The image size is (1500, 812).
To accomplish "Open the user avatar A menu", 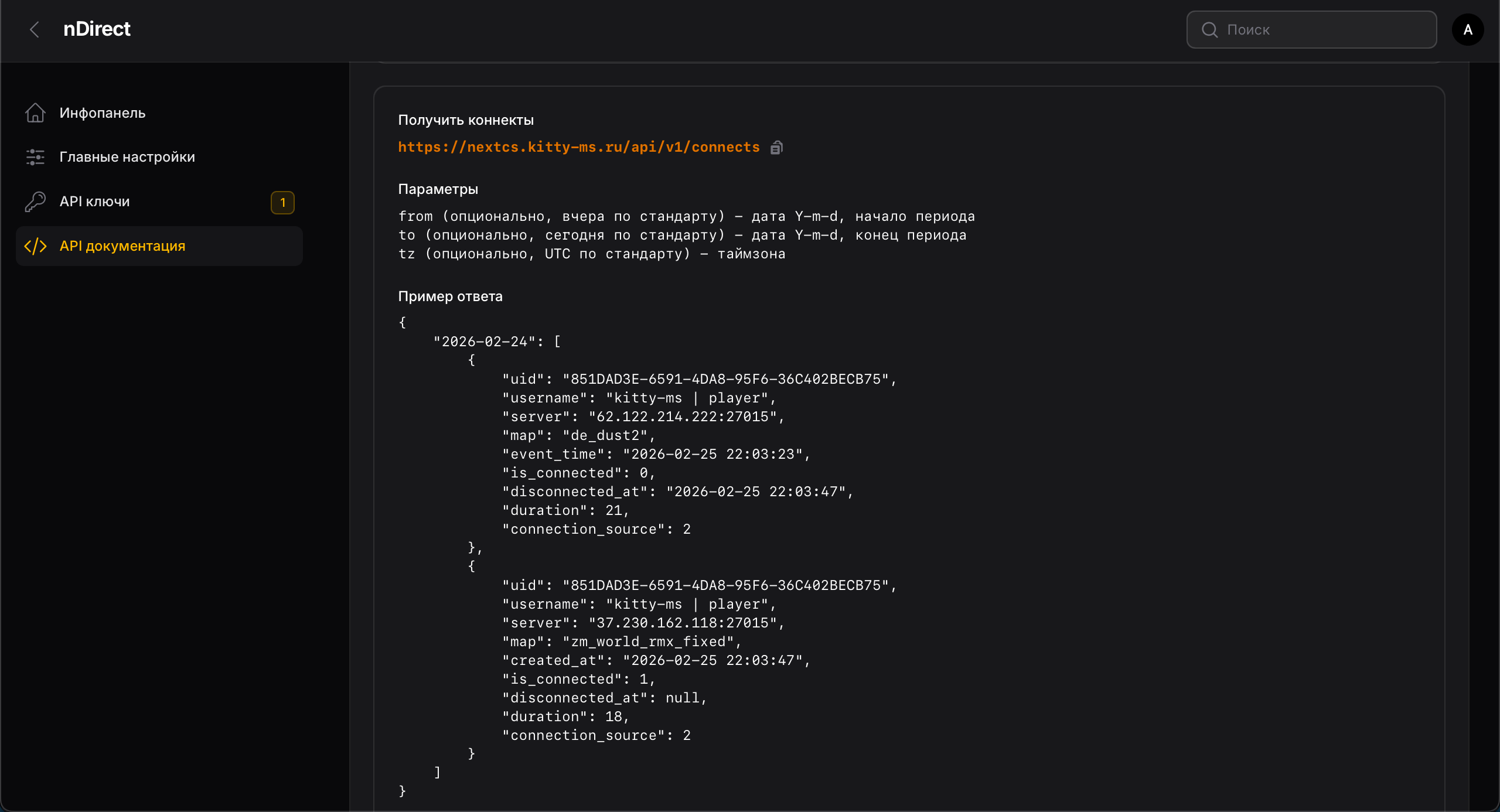I will point(1468,30).
